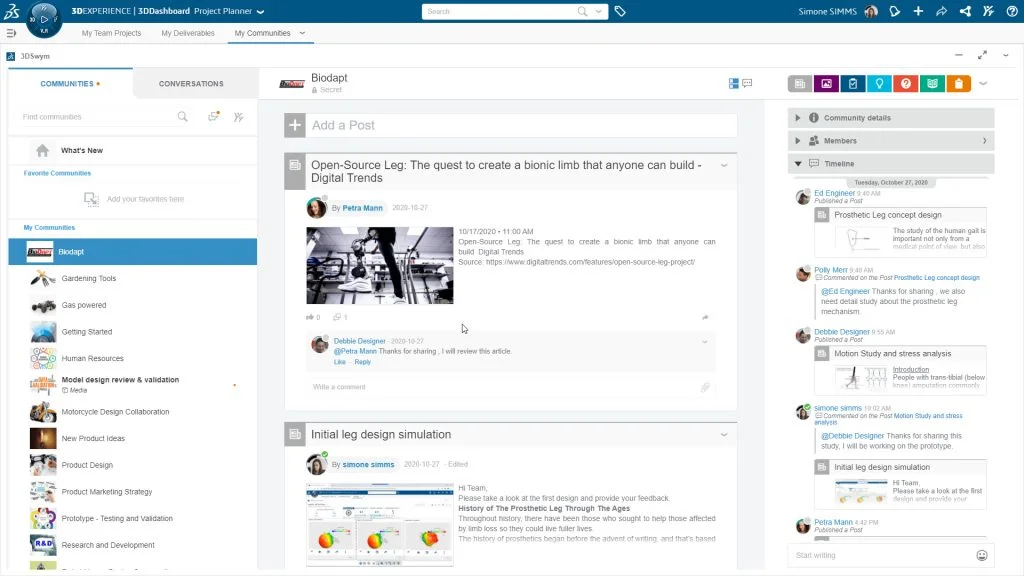Toggle the left side menu icon
This screenshot has height=576, width=1024.
[11, 33]
